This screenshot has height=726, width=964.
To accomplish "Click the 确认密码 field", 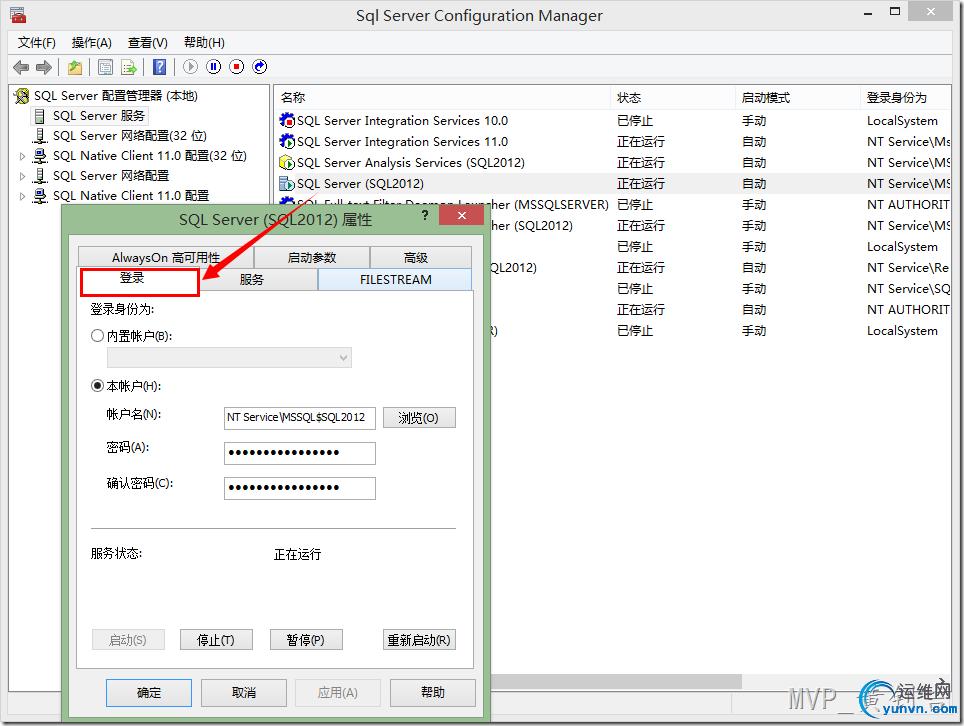I will click(300, 488).
